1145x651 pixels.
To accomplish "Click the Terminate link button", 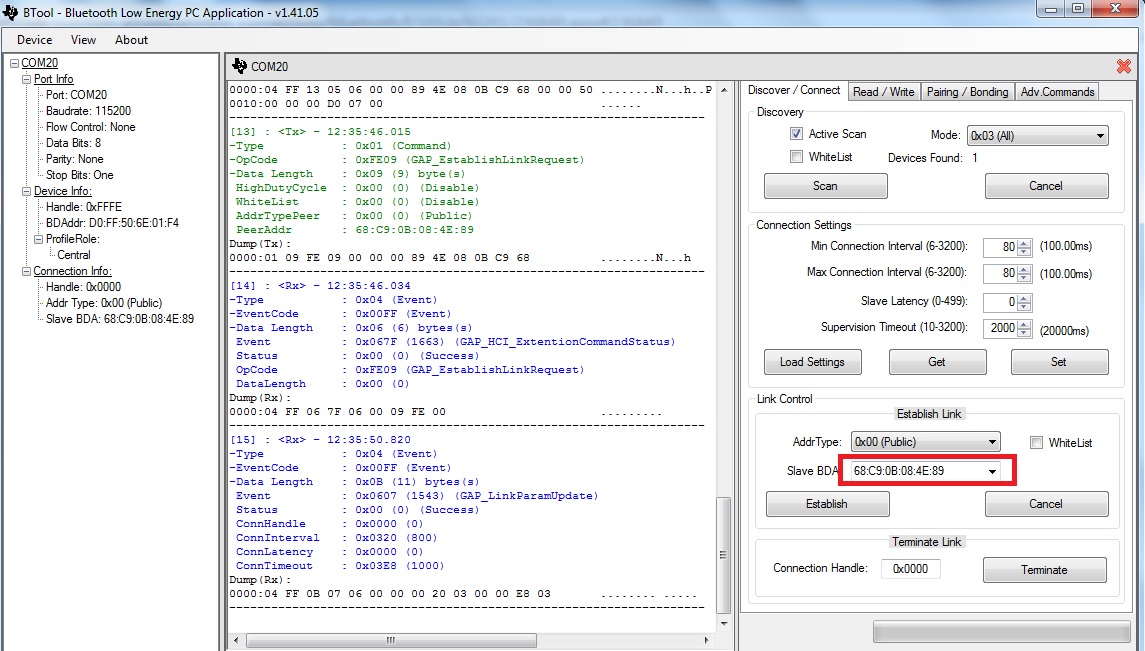I will click(1044, 570).
